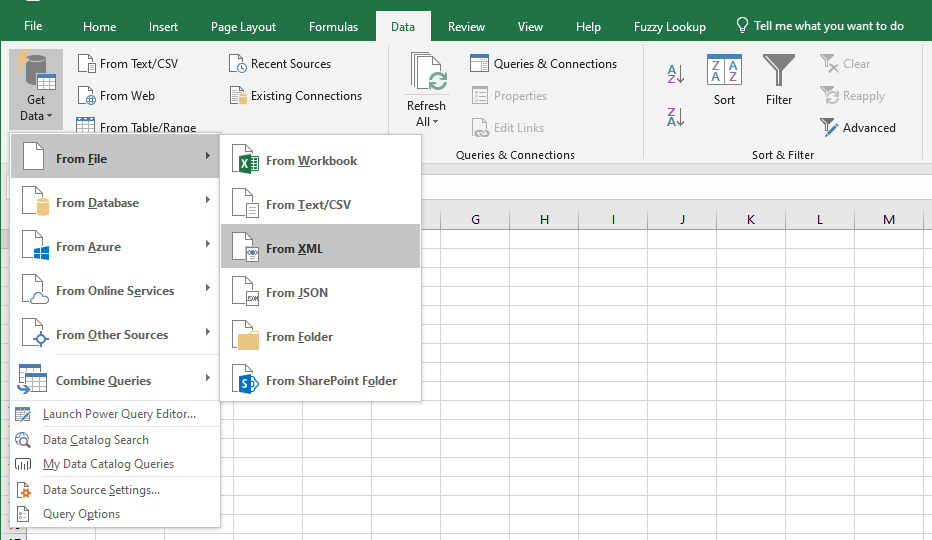Open the Sort dialog button

(724, 80)
